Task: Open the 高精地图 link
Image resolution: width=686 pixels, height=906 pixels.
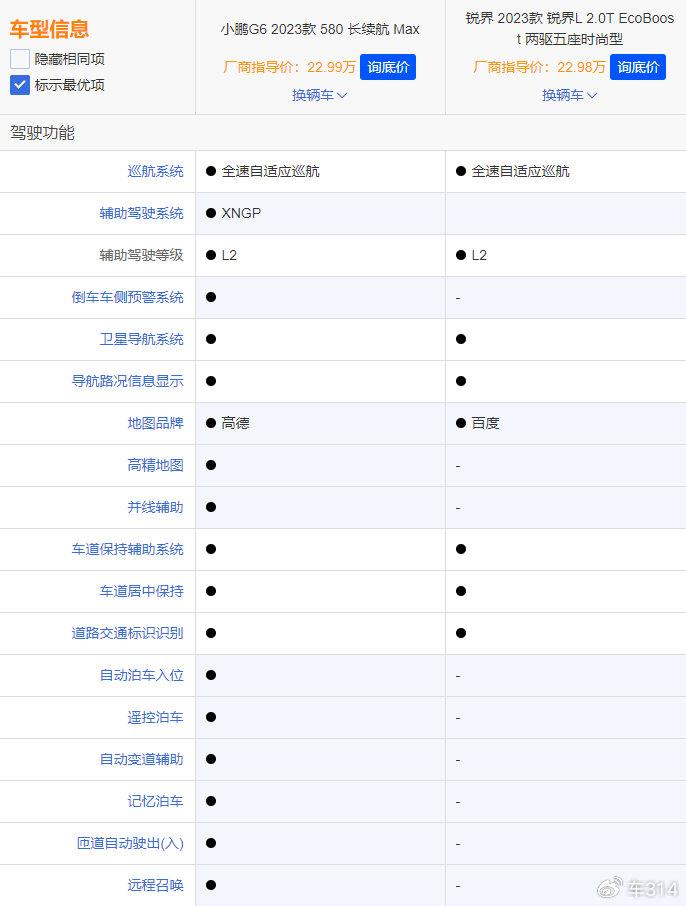Action: pyautogui.click(x=155, y=465)
